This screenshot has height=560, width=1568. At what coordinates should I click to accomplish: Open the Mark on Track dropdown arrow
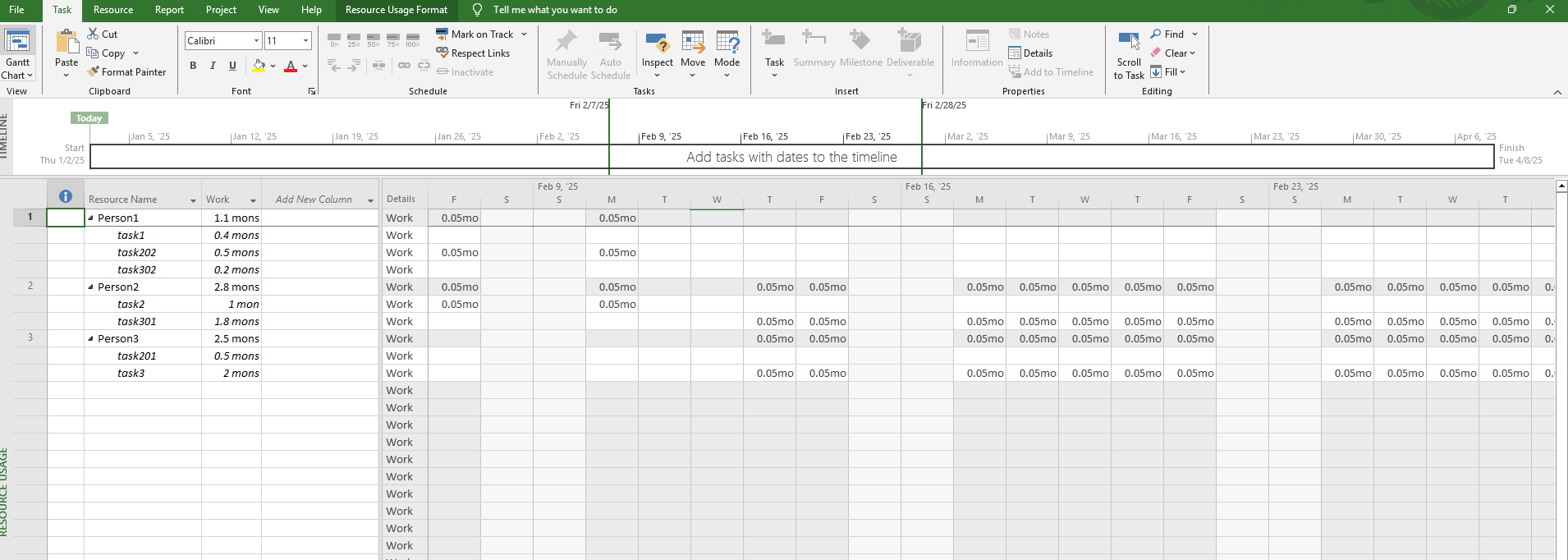(524, 34)
